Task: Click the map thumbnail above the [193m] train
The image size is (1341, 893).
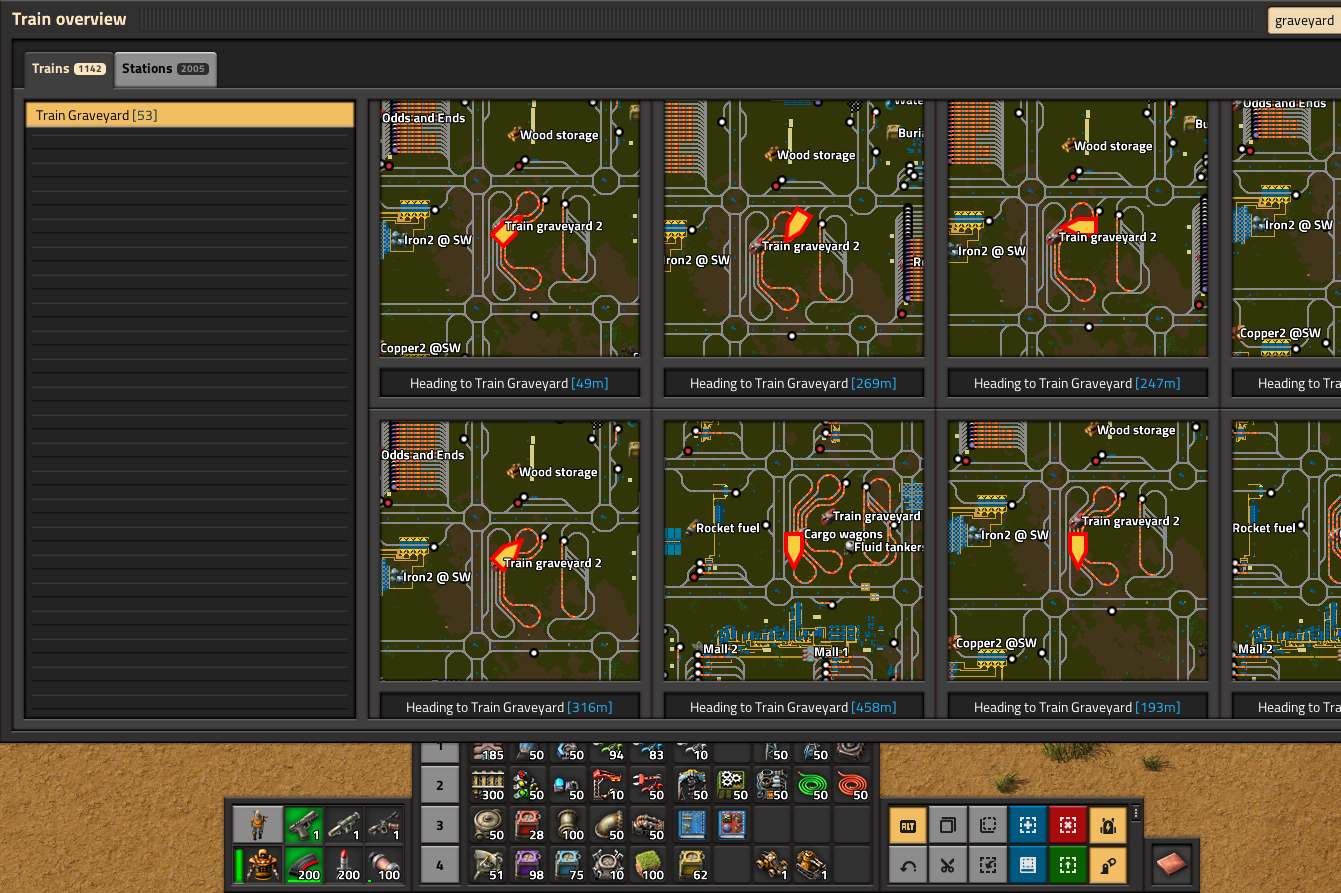Action: click(1078, 551)
